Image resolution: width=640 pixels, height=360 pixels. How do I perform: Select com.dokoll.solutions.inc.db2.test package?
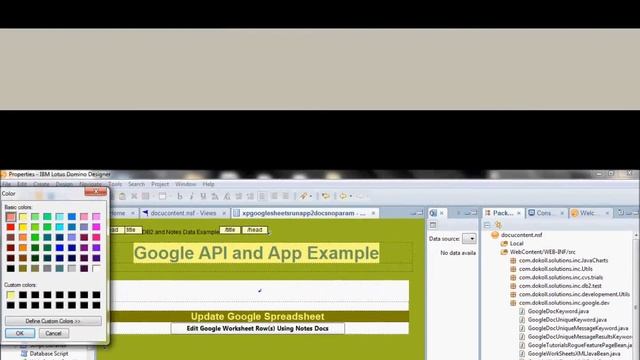(x=560, y=286)
